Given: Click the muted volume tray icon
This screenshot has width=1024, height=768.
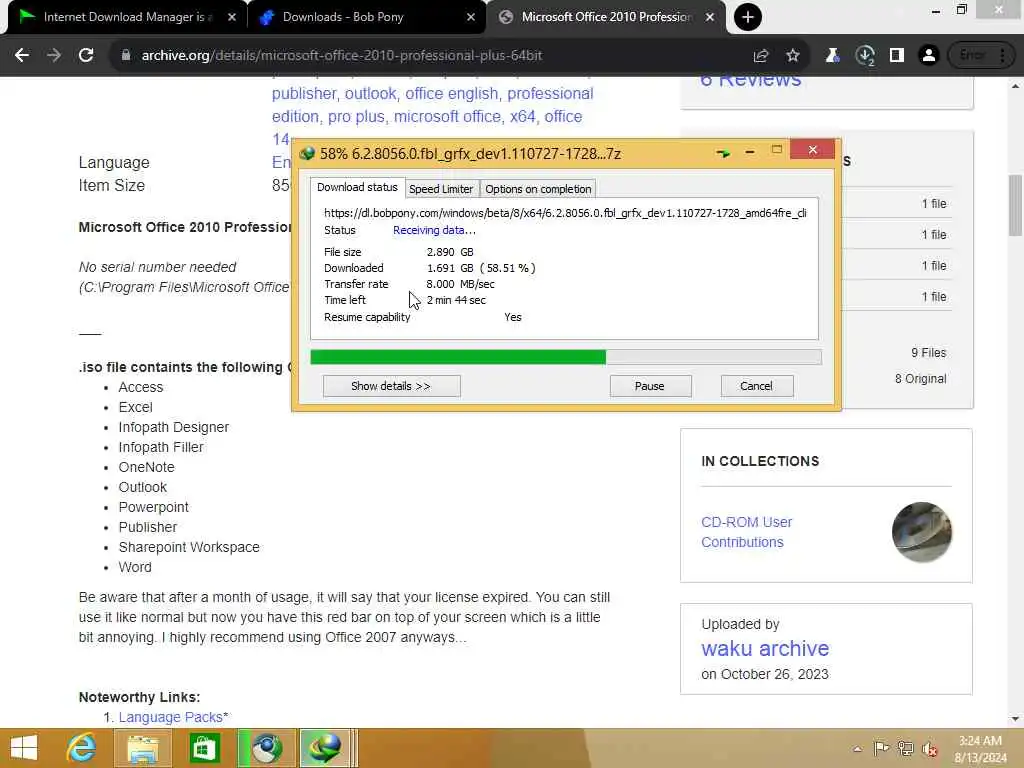Looking at the screenshot, I should point(929,748).
